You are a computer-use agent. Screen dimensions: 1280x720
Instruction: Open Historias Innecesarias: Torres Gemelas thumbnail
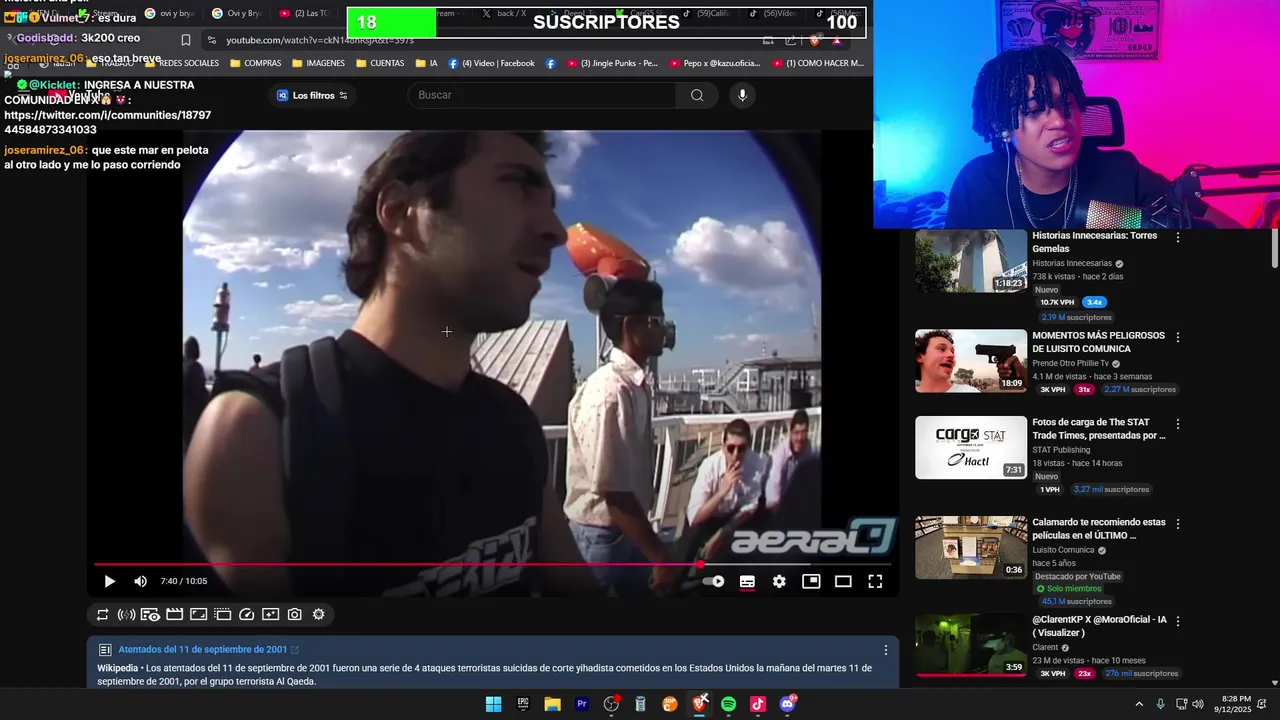(971, 261)
